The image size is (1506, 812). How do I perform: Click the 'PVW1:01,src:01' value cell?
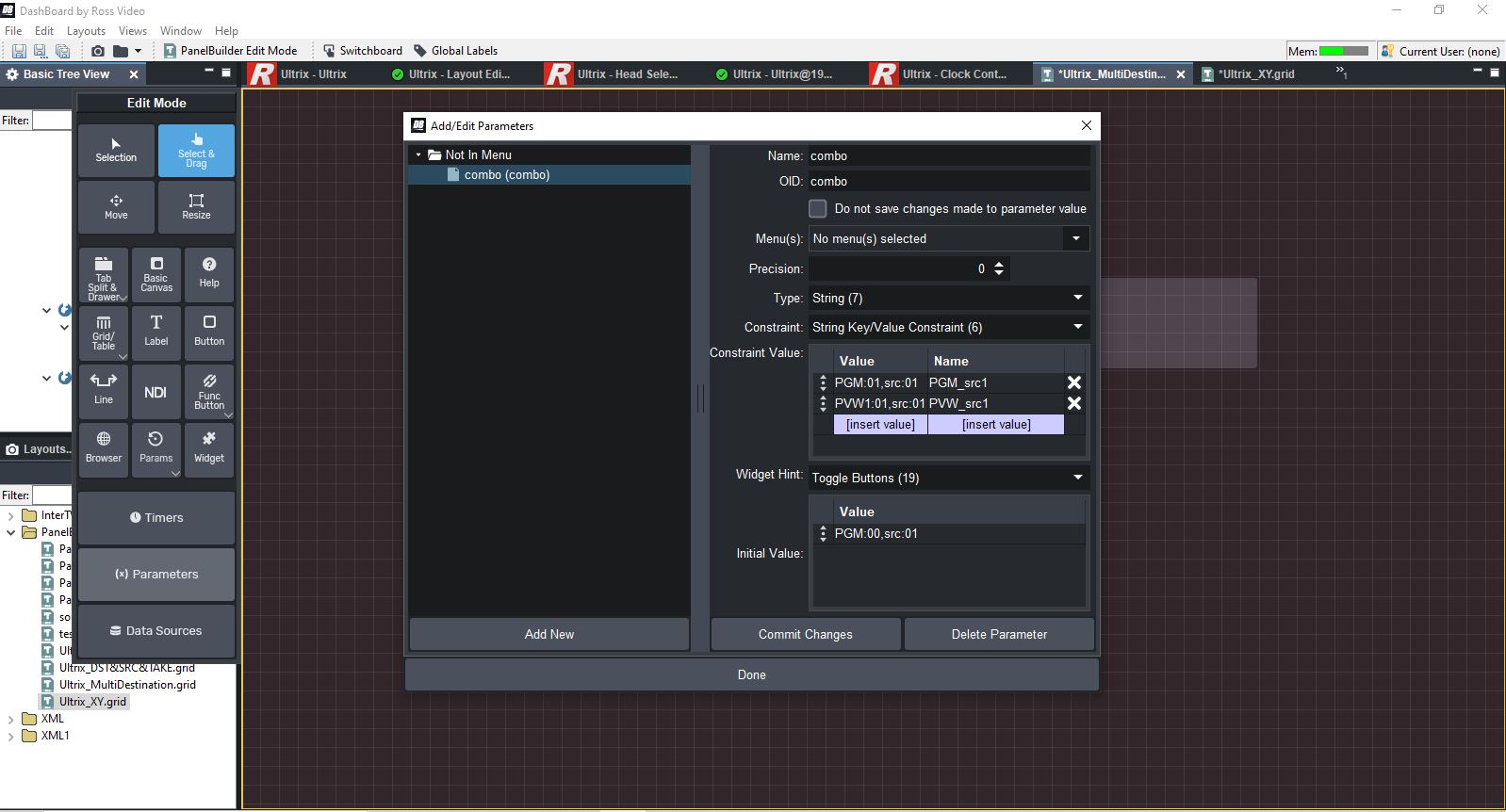[x=879, y=403]
